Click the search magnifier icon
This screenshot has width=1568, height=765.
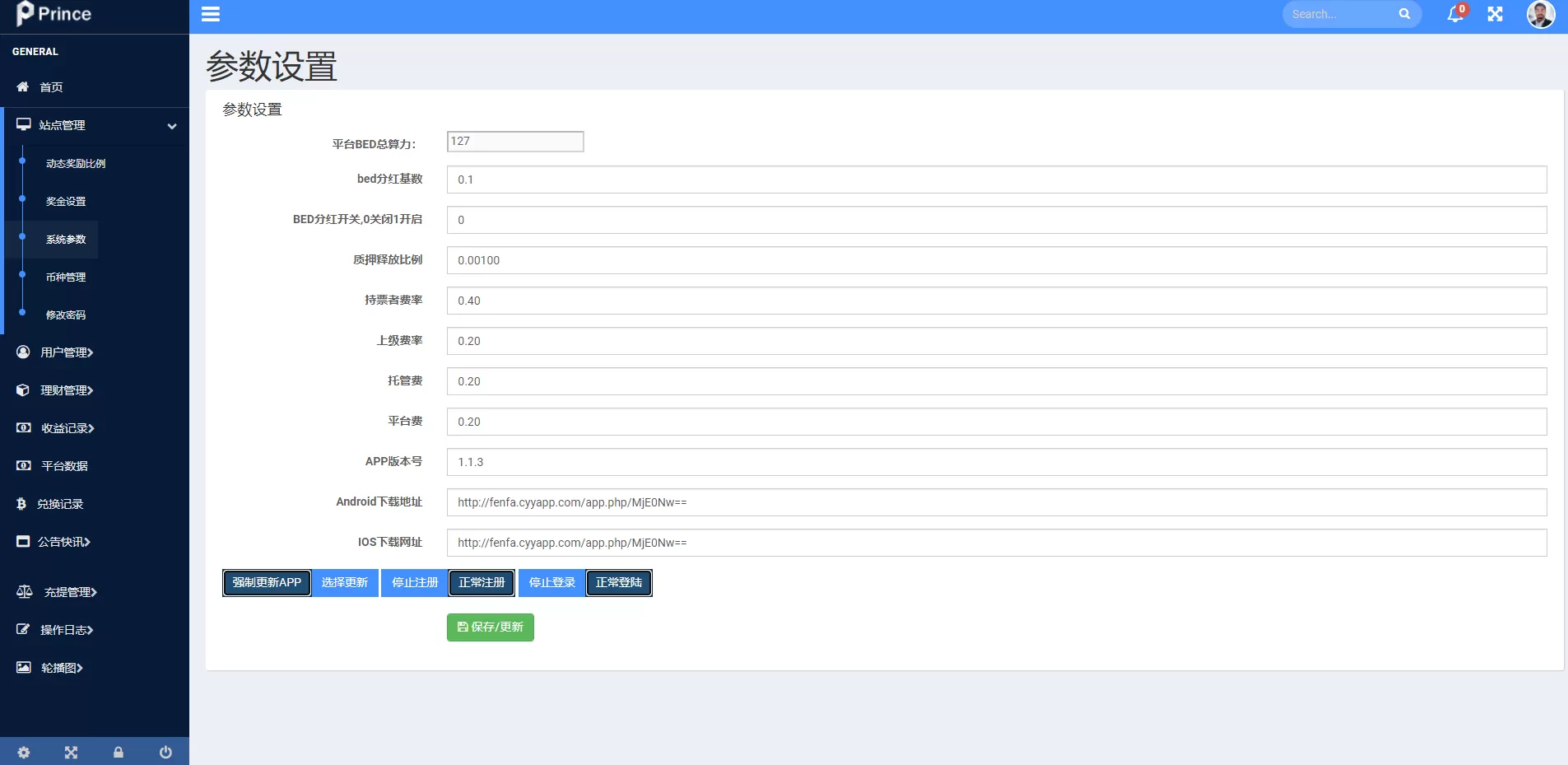(x=1404, y=14)
